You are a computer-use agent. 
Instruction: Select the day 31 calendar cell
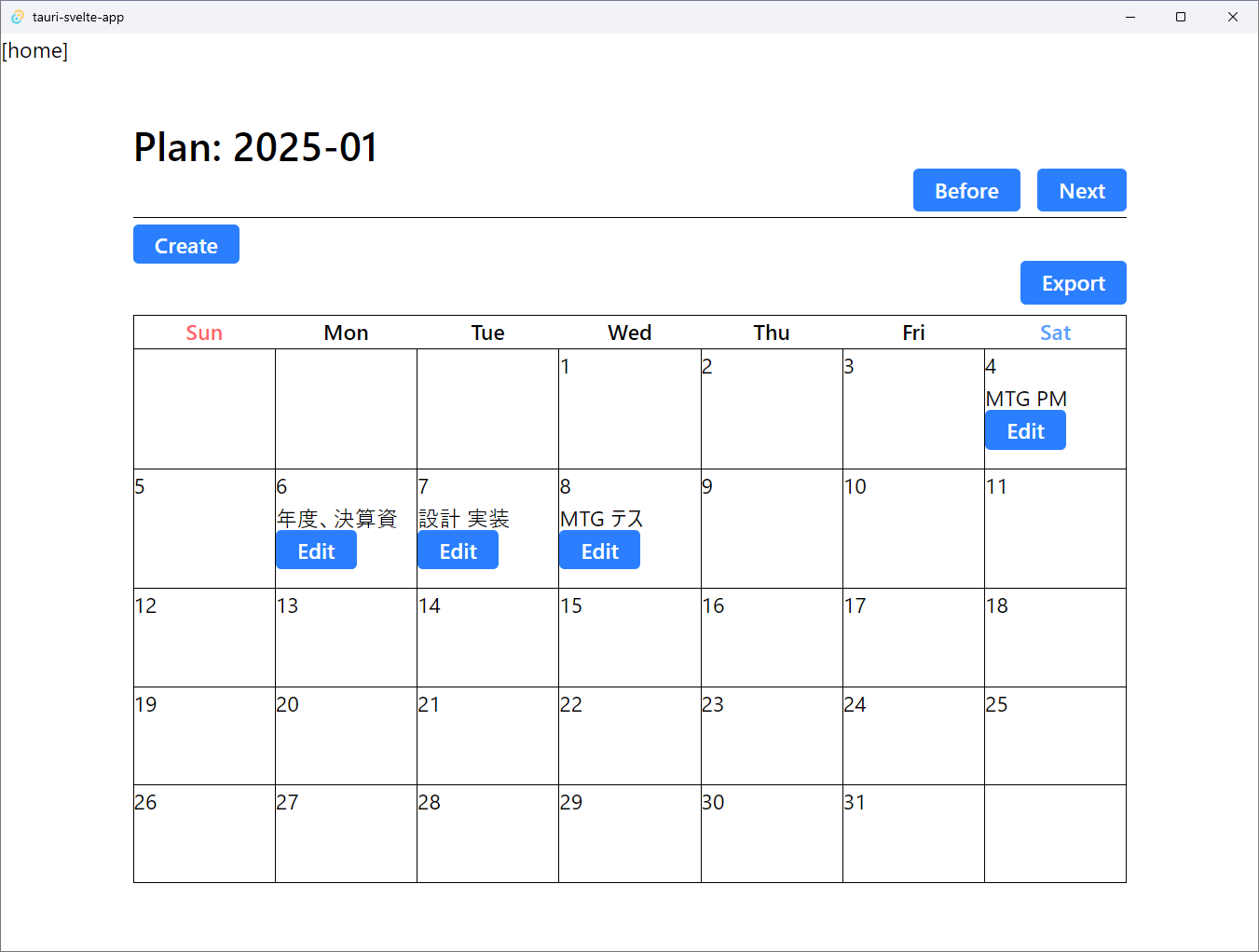pos(913,834)
